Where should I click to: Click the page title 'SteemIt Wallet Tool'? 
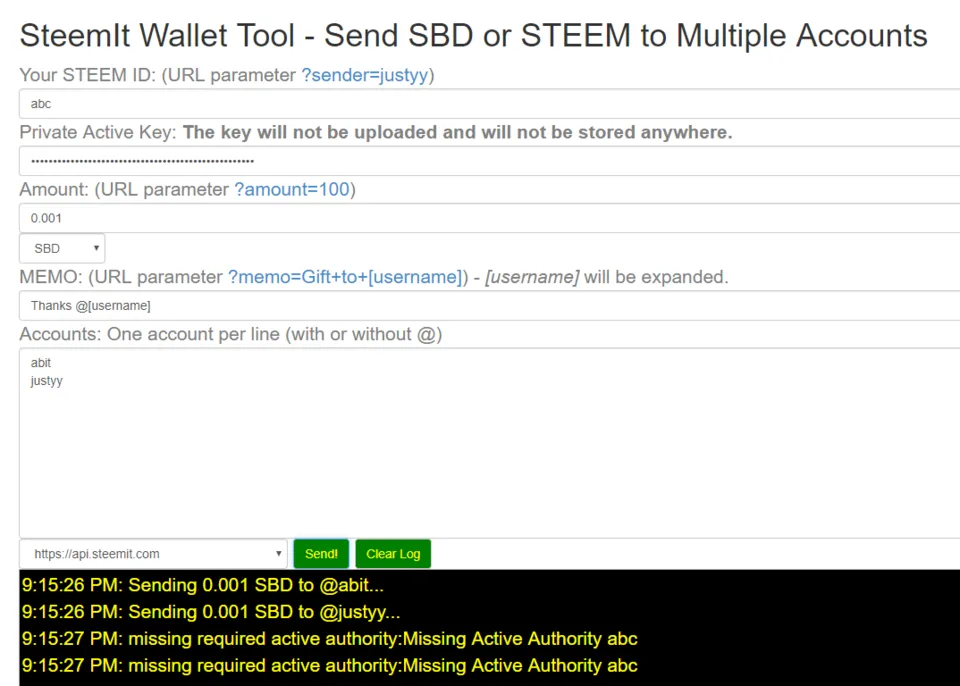tap(157, 35)
